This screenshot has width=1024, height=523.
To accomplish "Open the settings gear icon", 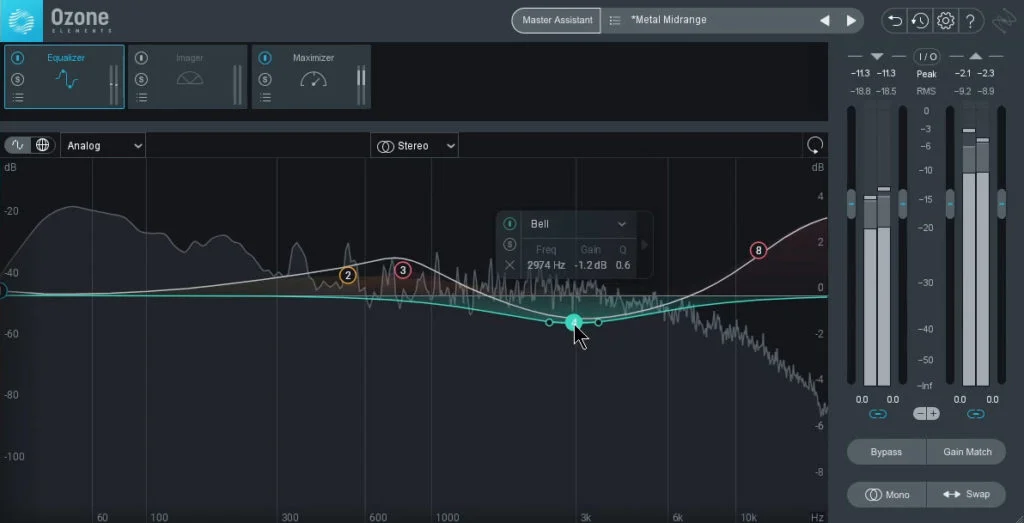I will (945, 21).
